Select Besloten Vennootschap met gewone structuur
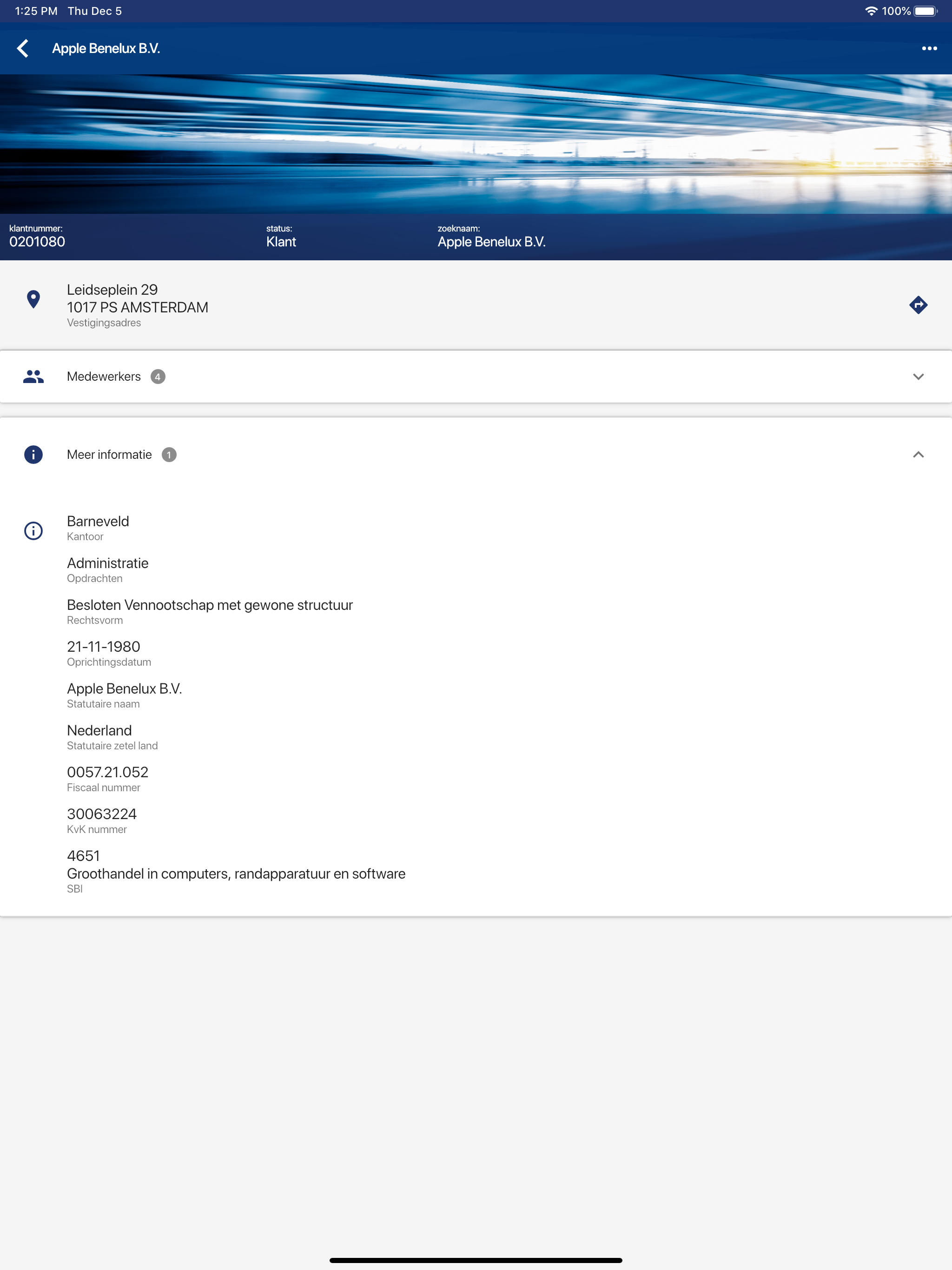 tap(210, 605)
